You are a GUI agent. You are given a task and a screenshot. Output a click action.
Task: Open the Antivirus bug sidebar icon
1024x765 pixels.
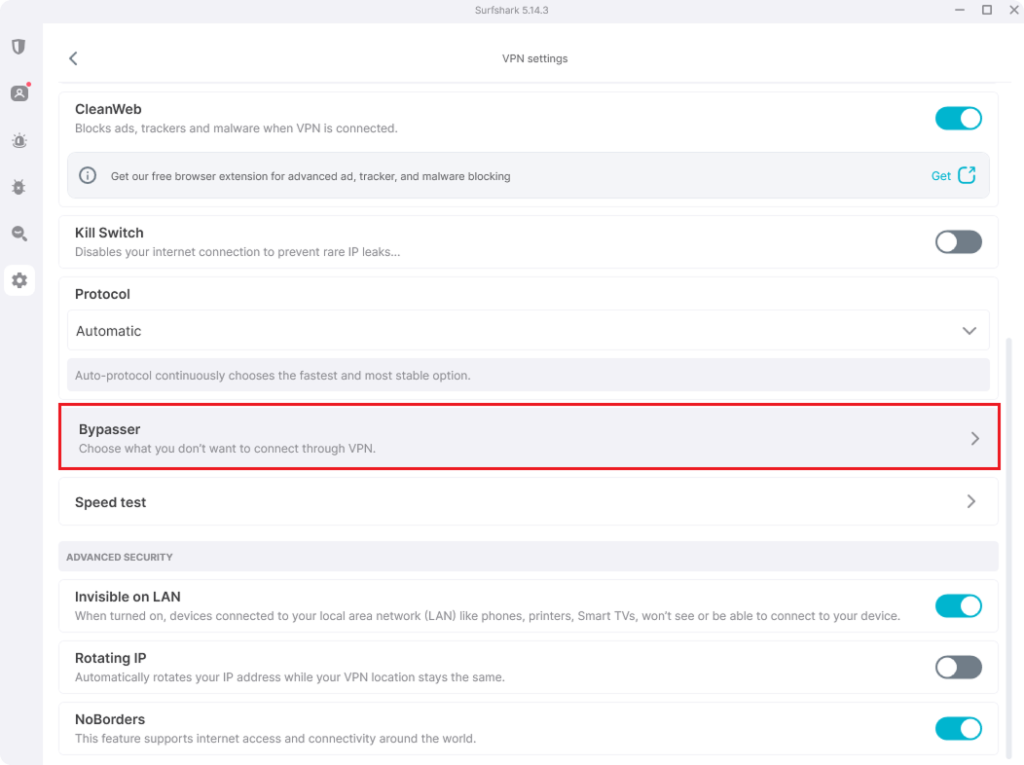pyautogui.click(x=19, y=187)
